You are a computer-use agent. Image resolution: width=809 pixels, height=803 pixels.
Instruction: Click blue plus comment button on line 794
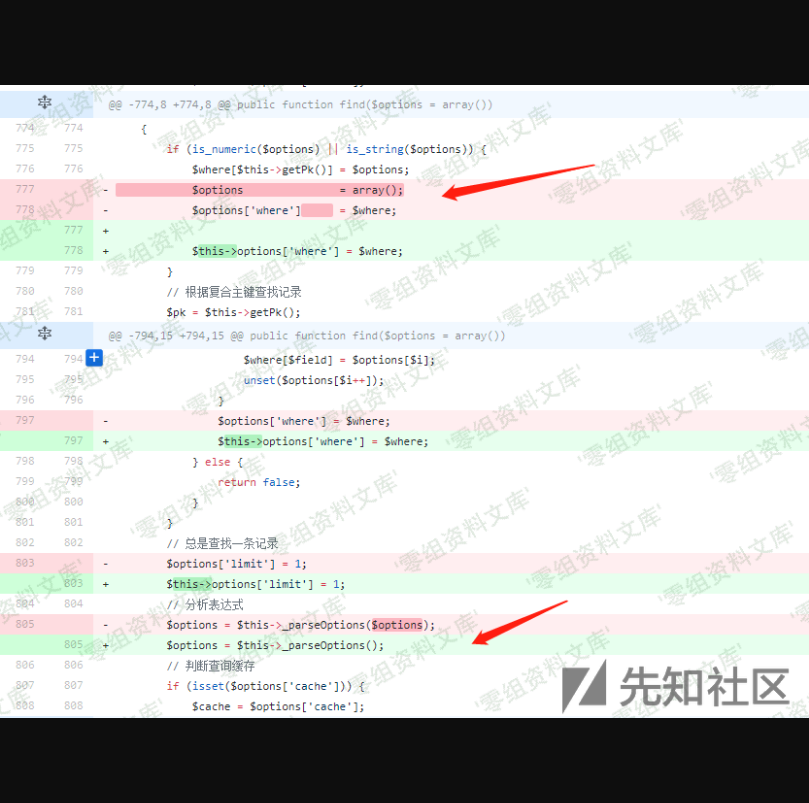(x=94, y=358)
